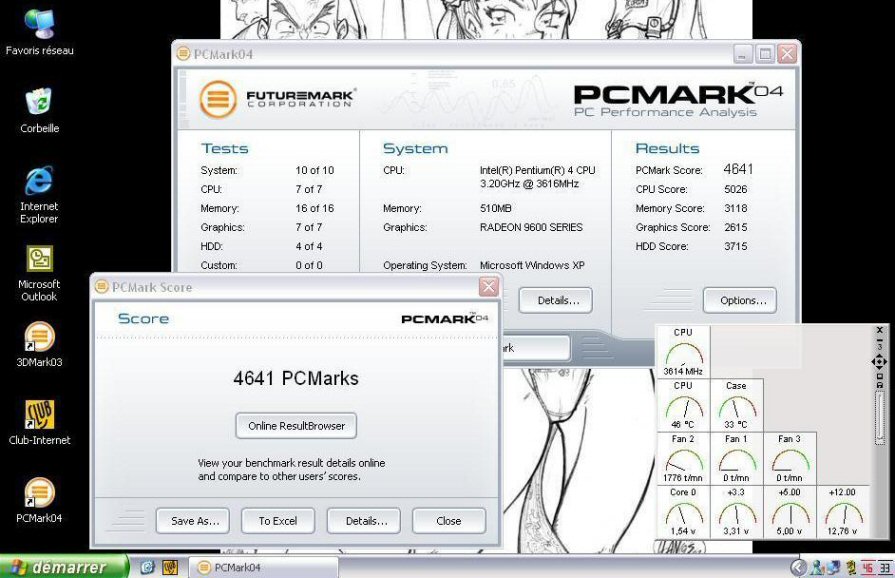The image size is (895, 578).
Task: Click the network connection tray icon
Action: [834, 567]
